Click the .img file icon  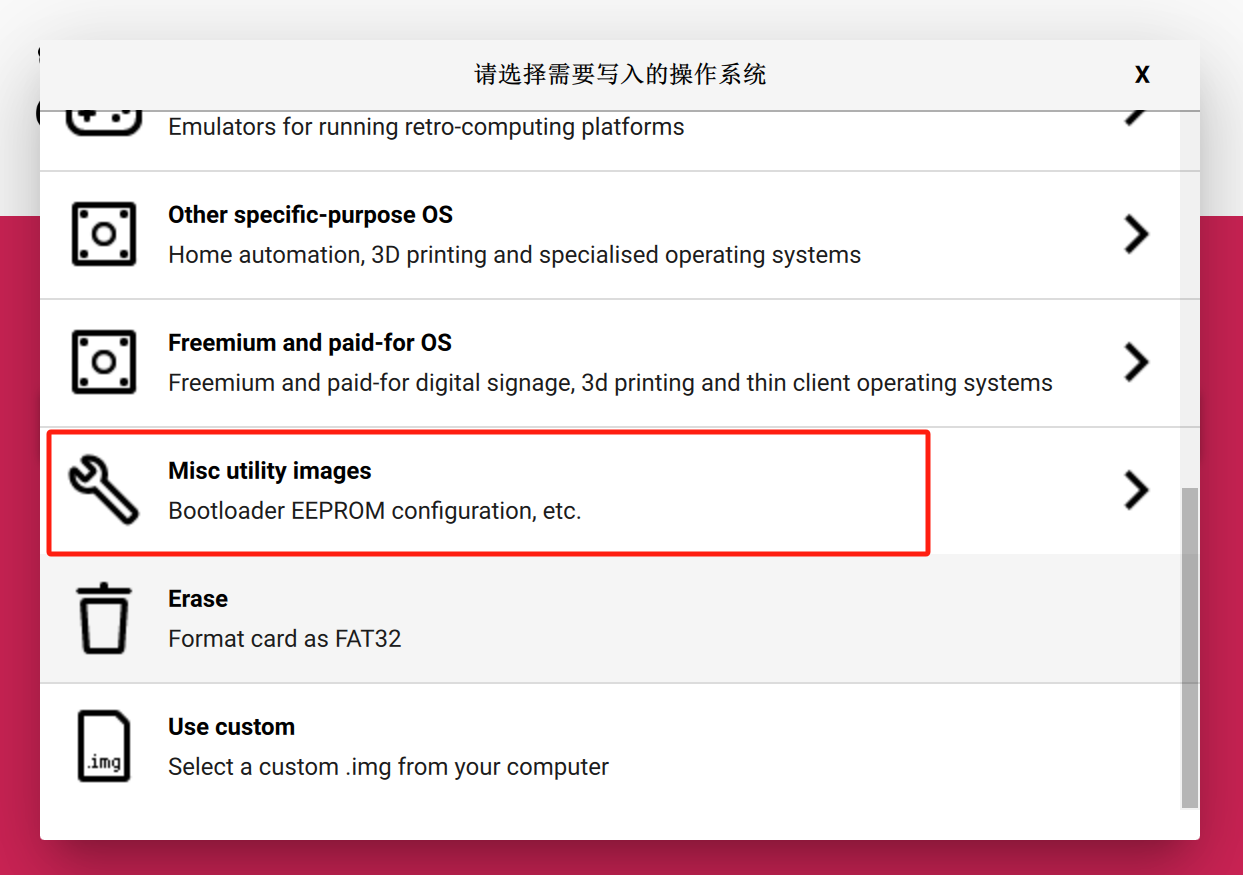(x=103, y=746)
